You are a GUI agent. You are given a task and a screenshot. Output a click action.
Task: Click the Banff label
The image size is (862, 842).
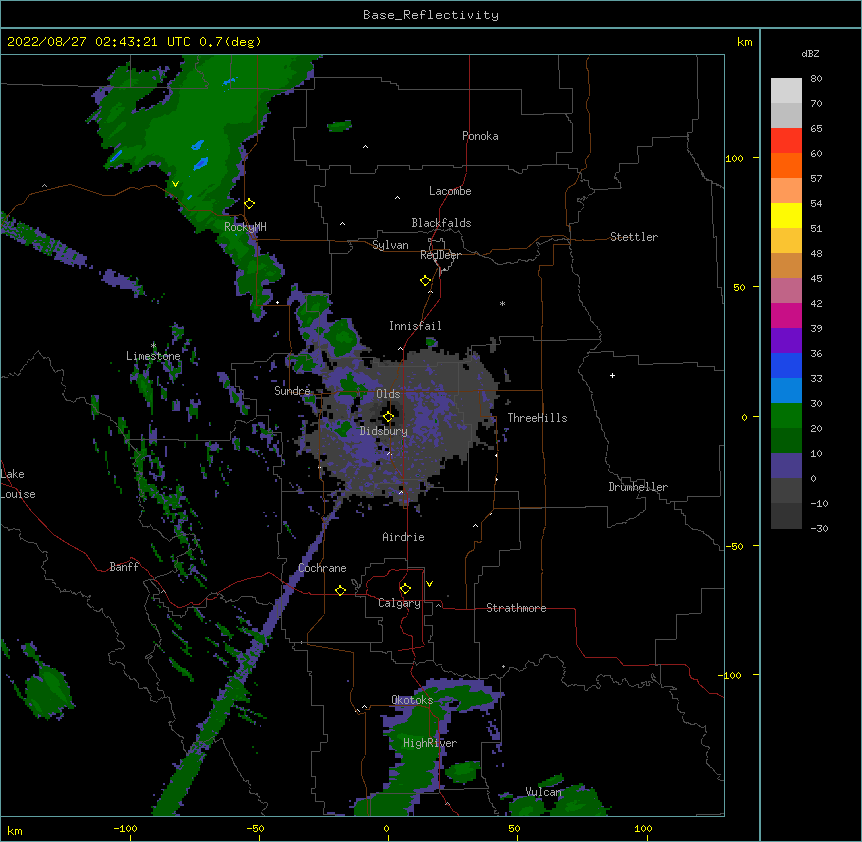[x=124, y=567]
